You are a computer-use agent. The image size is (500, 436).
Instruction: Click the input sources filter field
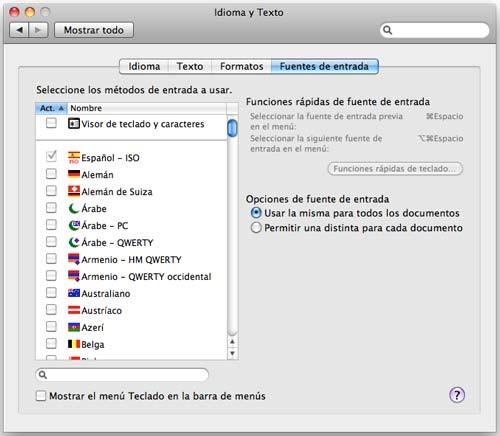pos(122,375)
